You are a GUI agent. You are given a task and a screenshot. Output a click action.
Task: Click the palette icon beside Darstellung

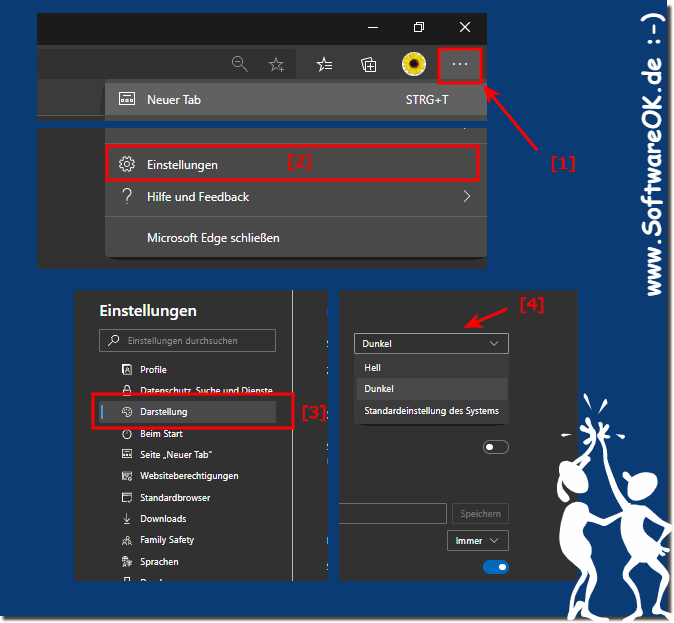click(127, 411)
